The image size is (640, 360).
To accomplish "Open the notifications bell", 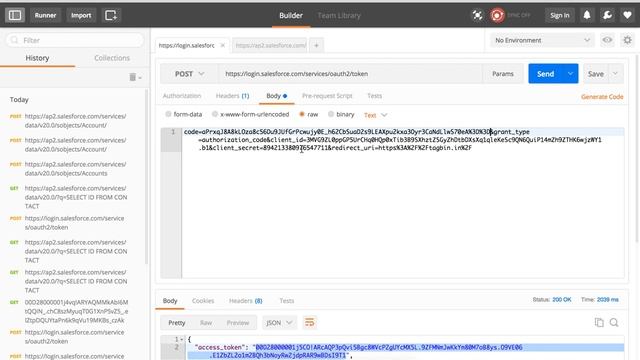I will (x=587, y=16).
